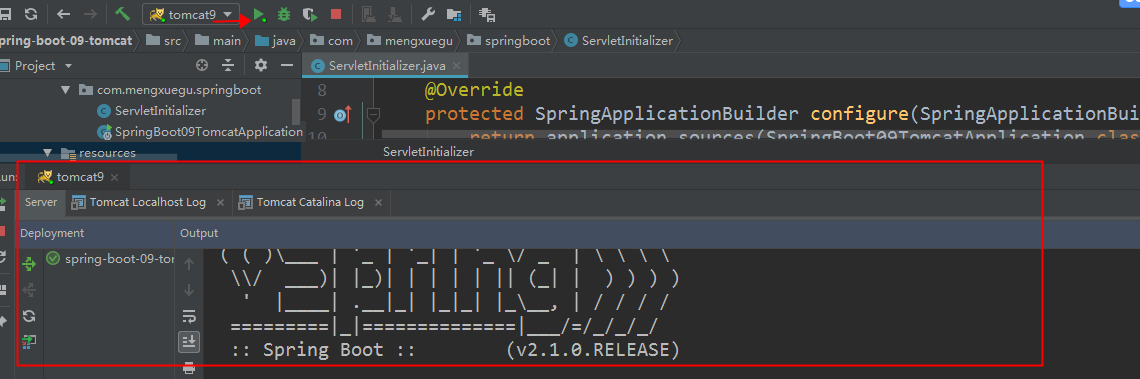
Task: Close the ServletInitializer.java tab
Action: point(457,66)
